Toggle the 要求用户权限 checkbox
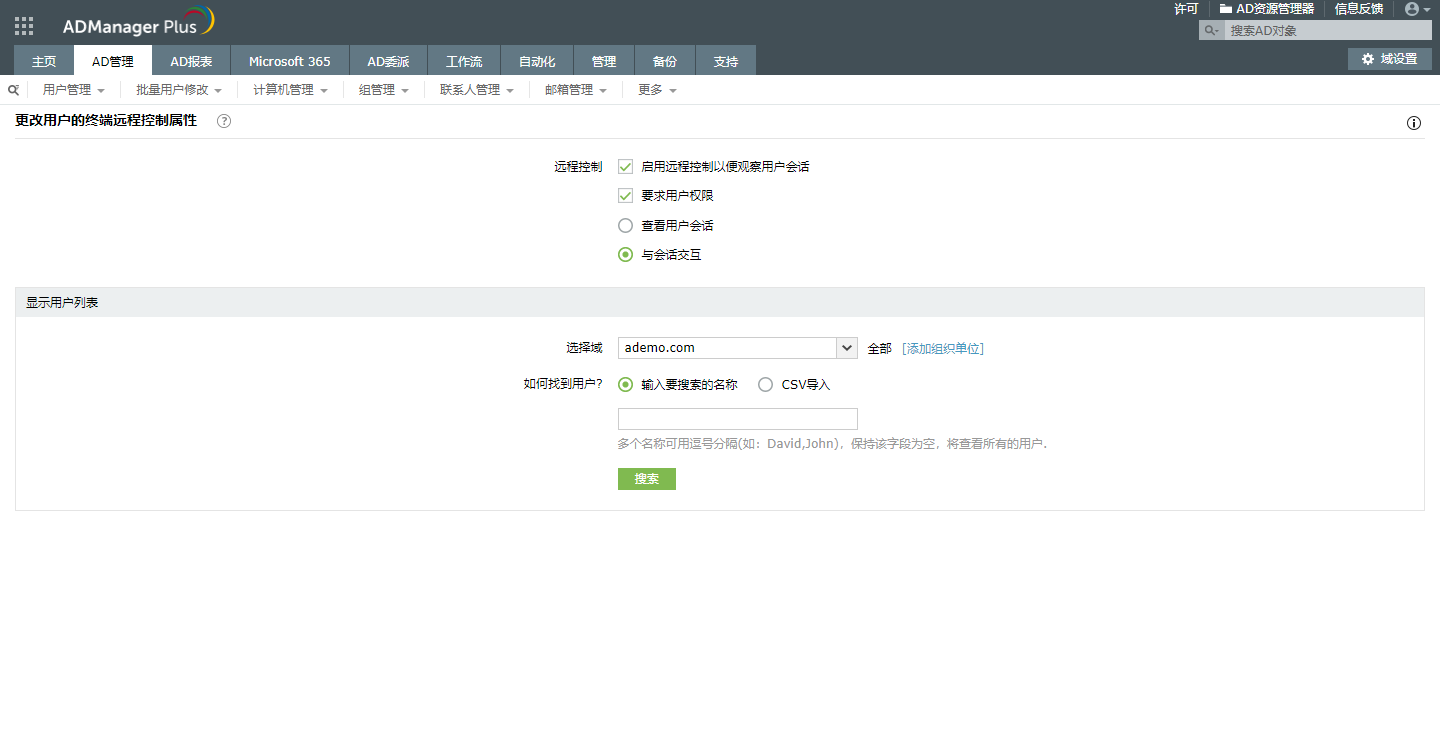The image size is (1440, 749). [626, 196]
